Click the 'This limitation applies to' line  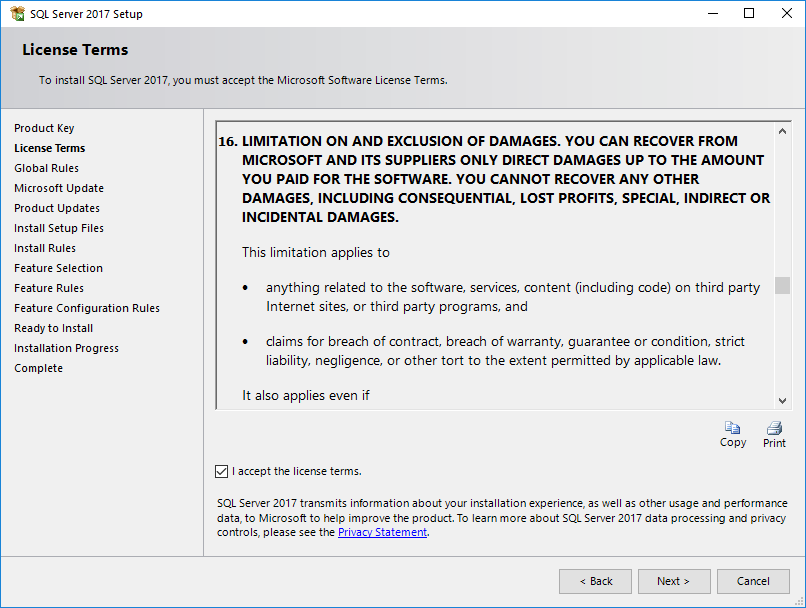click(316, 253)
